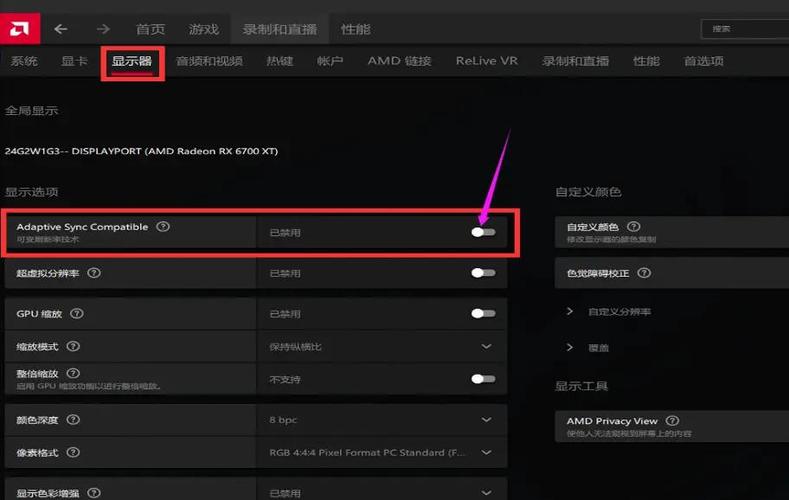
Task: Open 首页 top menu
Action: pyautogui.click(x=150, y=29)
